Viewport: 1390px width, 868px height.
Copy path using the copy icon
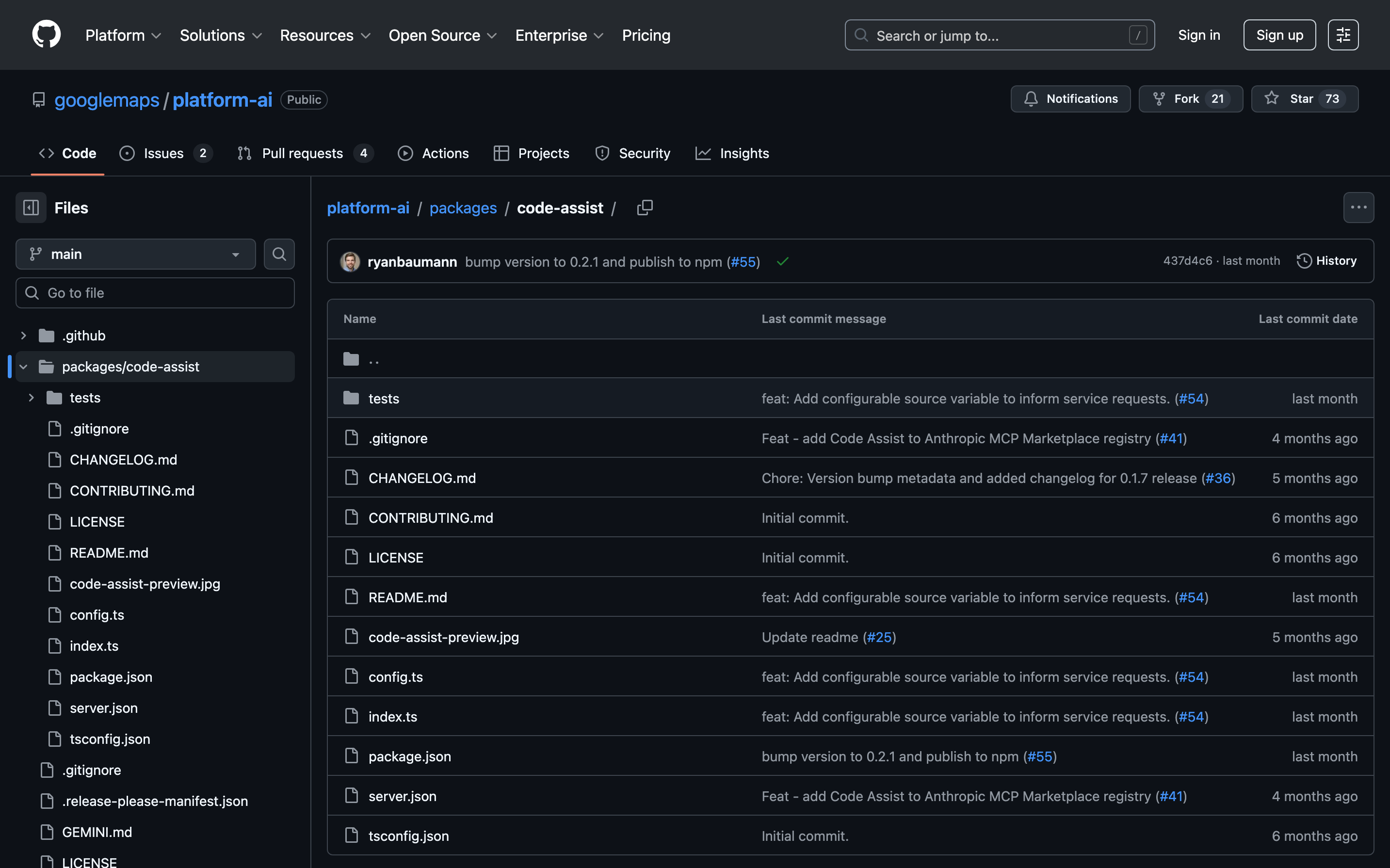[645, 208]
